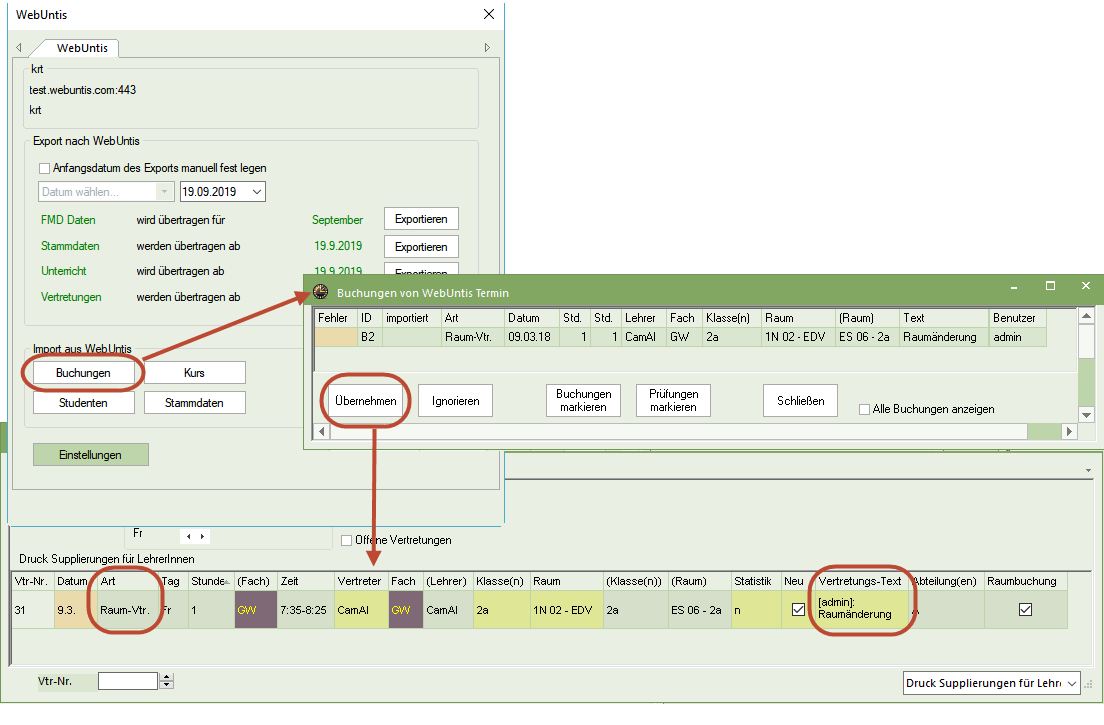This screenshot has height=725, width=1104.
Task: Toggle the Neu checkbox in row 31
Action: click(x=798, y=610)
